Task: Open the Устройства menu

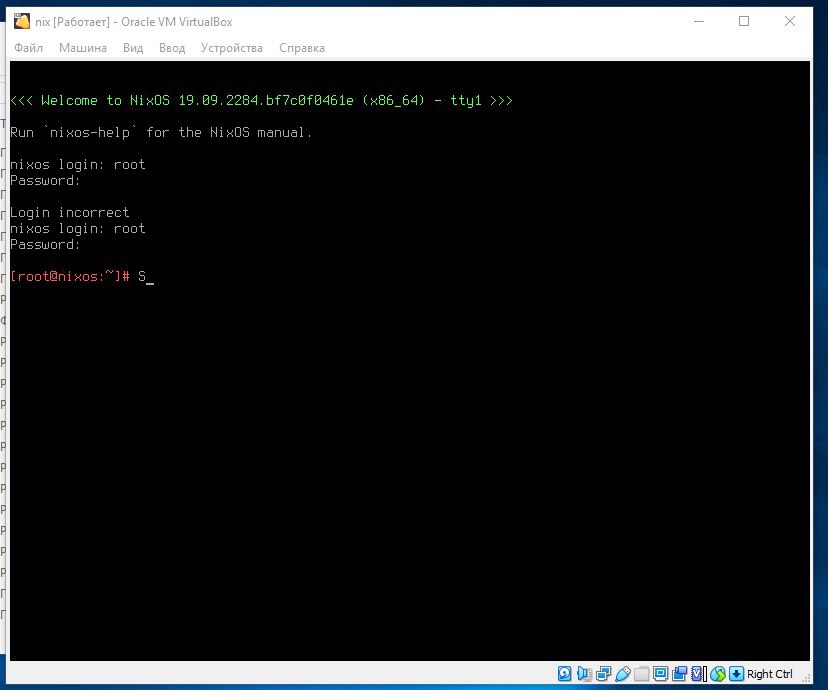Action: (232, 48)
